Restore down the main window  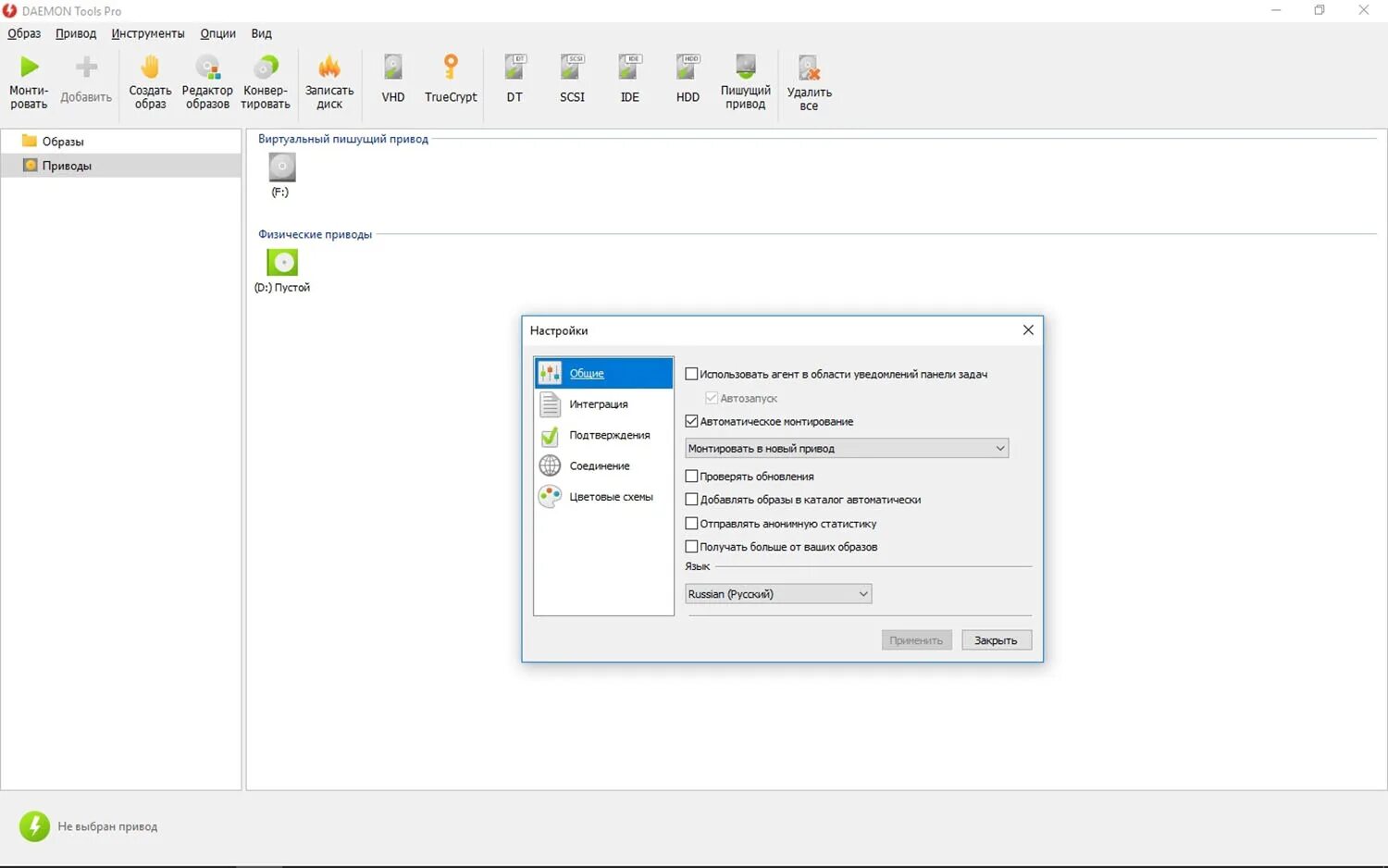pos(1320,10)
